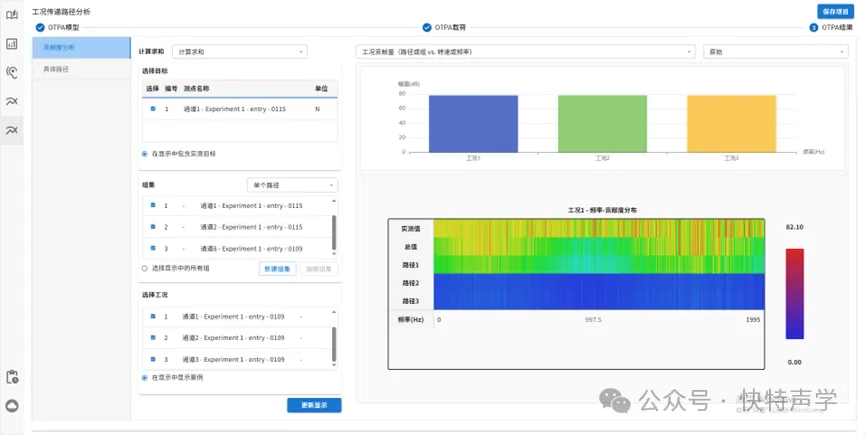Toggle group row 3 checkbox entry 0109
This screenshot has height=435, width=865.
coord(153,248)
